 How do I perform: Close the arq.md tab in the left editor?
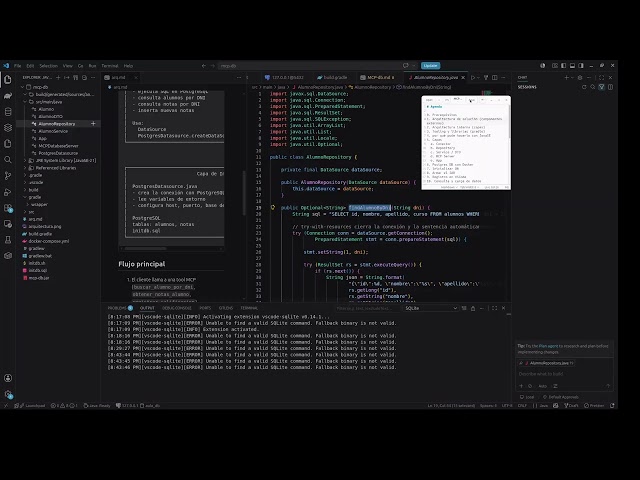coord(136,77)
